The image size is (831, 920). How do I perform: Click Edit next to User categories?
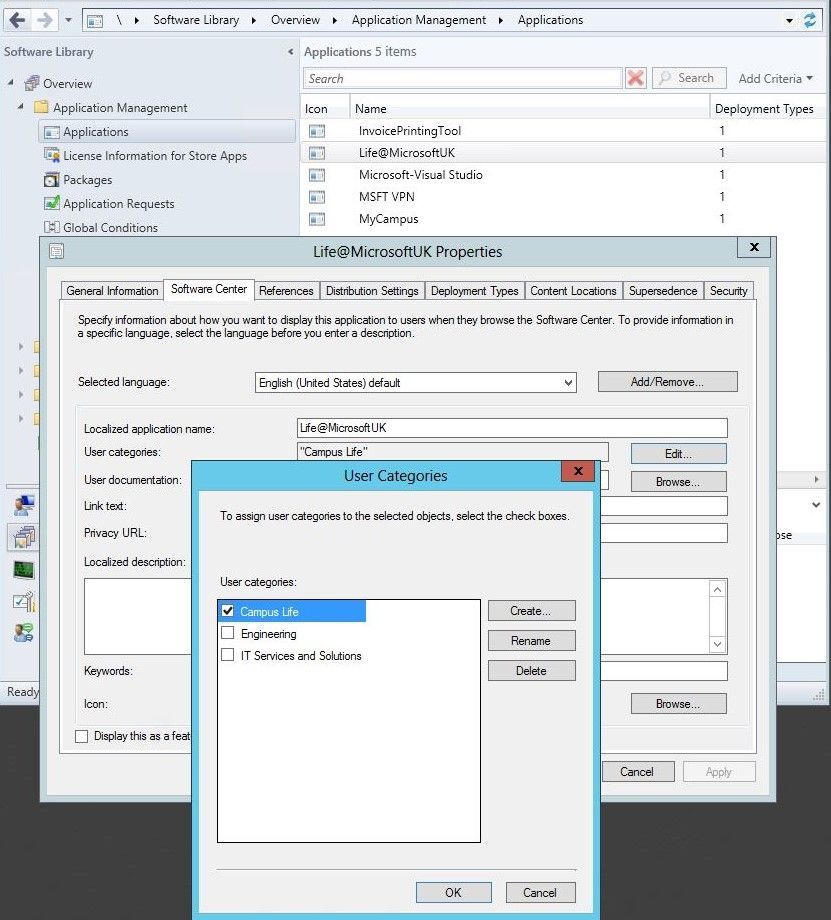point(678,454)
